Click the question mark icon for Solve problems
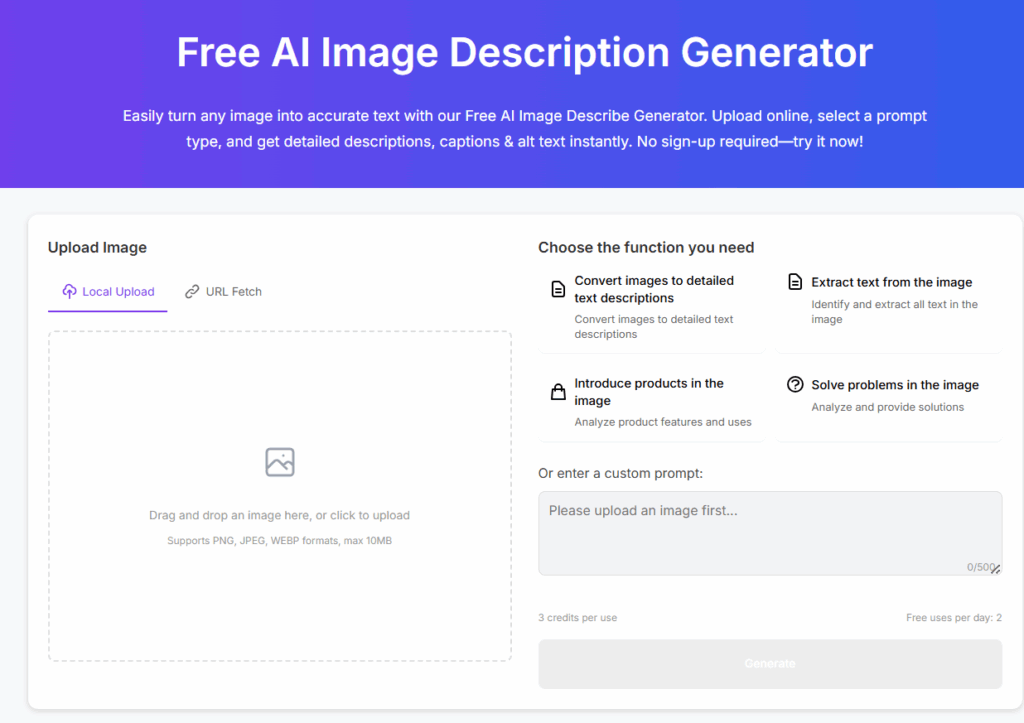Viewport: 1024px width, 723px height. tap(795, 385)
